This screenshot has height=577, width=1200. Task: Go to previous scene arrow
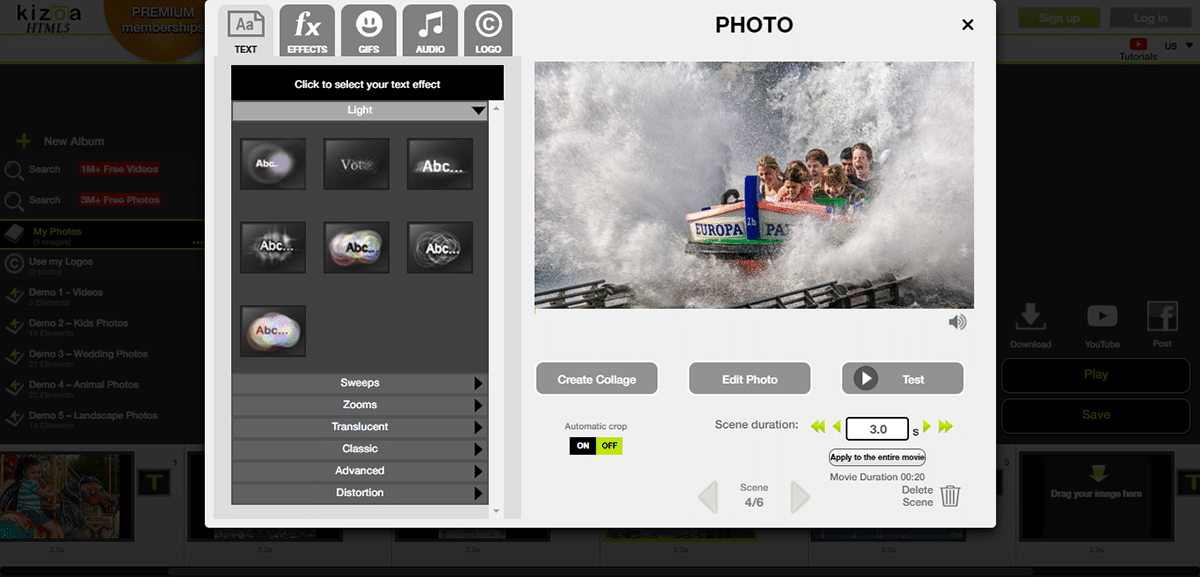(708, 497)
